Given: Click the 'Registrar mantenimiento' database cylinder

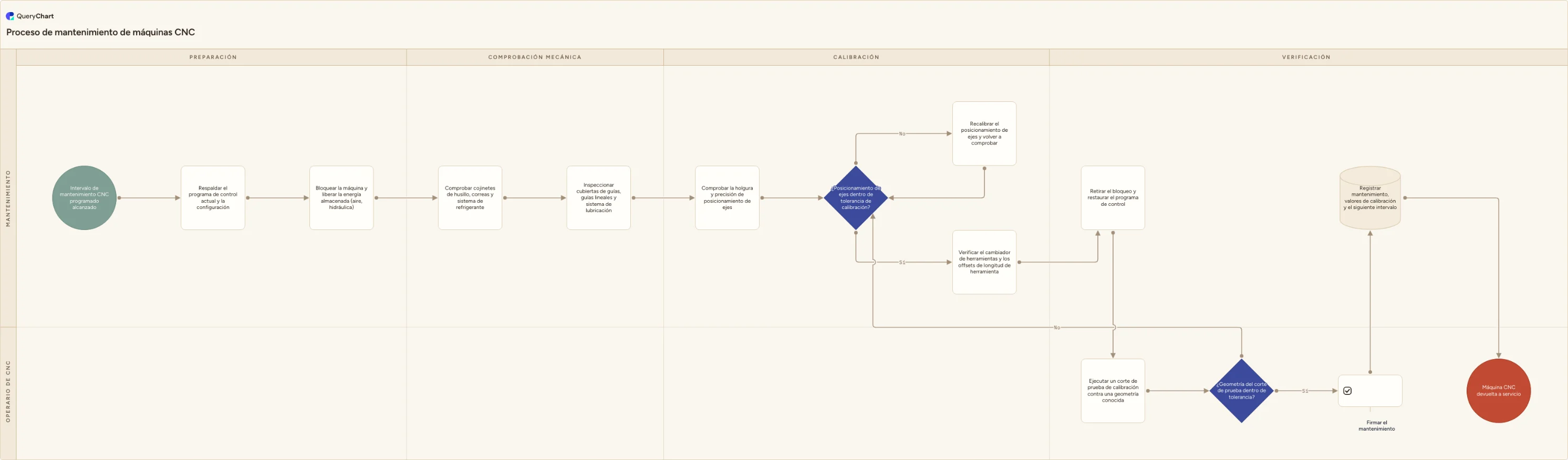Looking at the screenshot, I should 1370,198.
